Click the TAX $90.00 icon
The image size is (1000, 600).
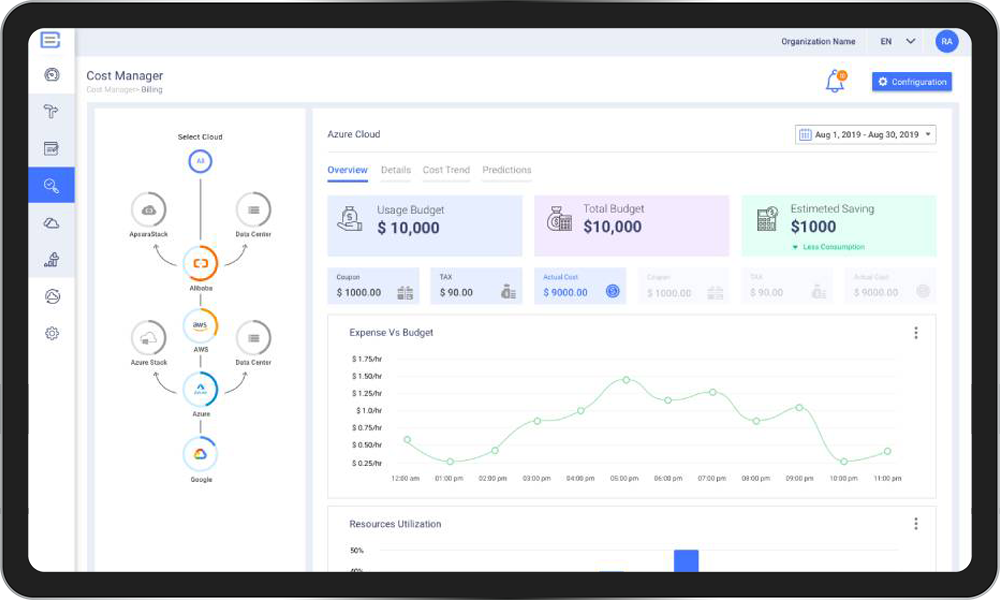[508, 292]
